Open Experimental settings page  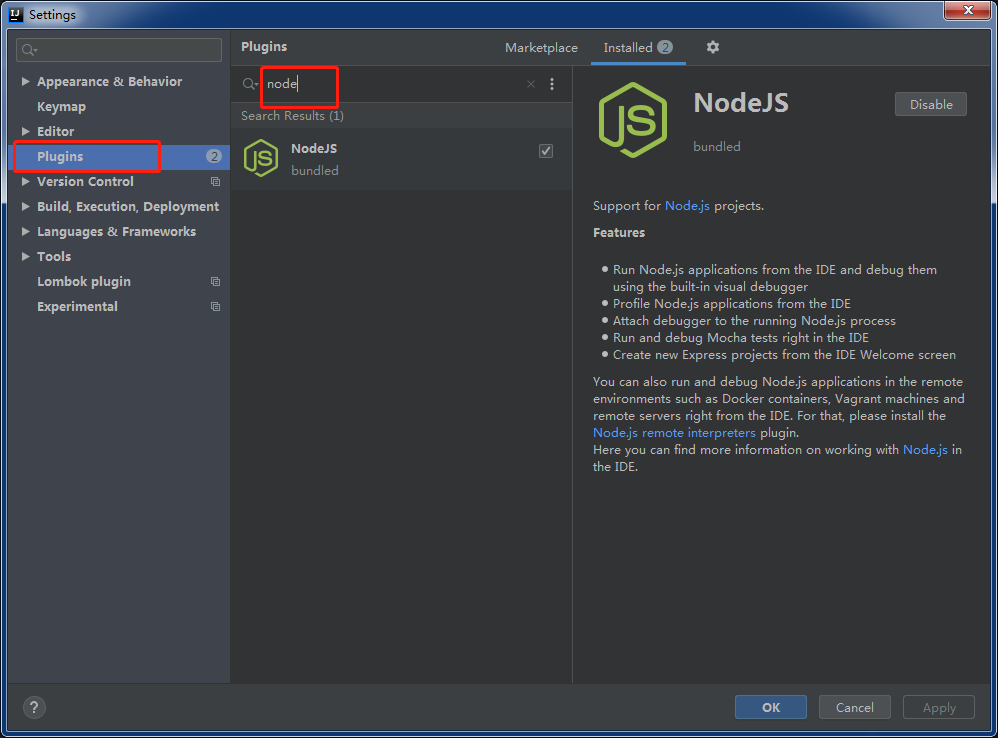77,307
